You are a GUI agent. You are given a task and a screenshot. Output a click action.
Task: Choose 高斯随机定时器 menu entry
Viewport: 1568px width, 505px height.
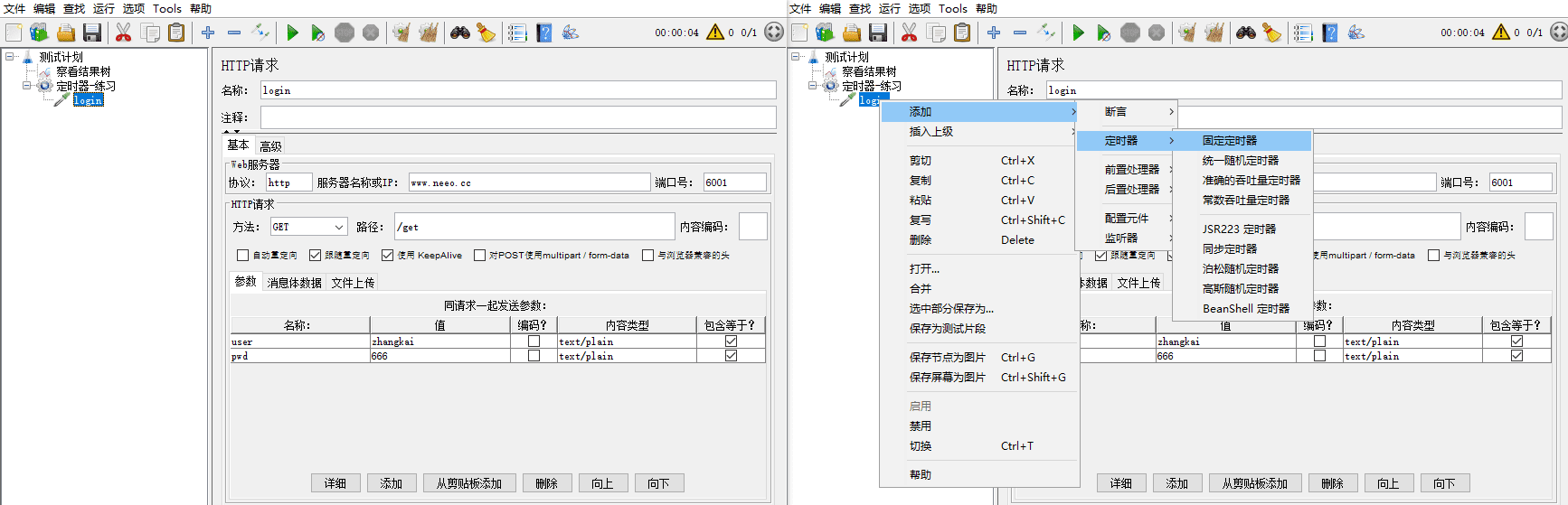[1242, 289]
